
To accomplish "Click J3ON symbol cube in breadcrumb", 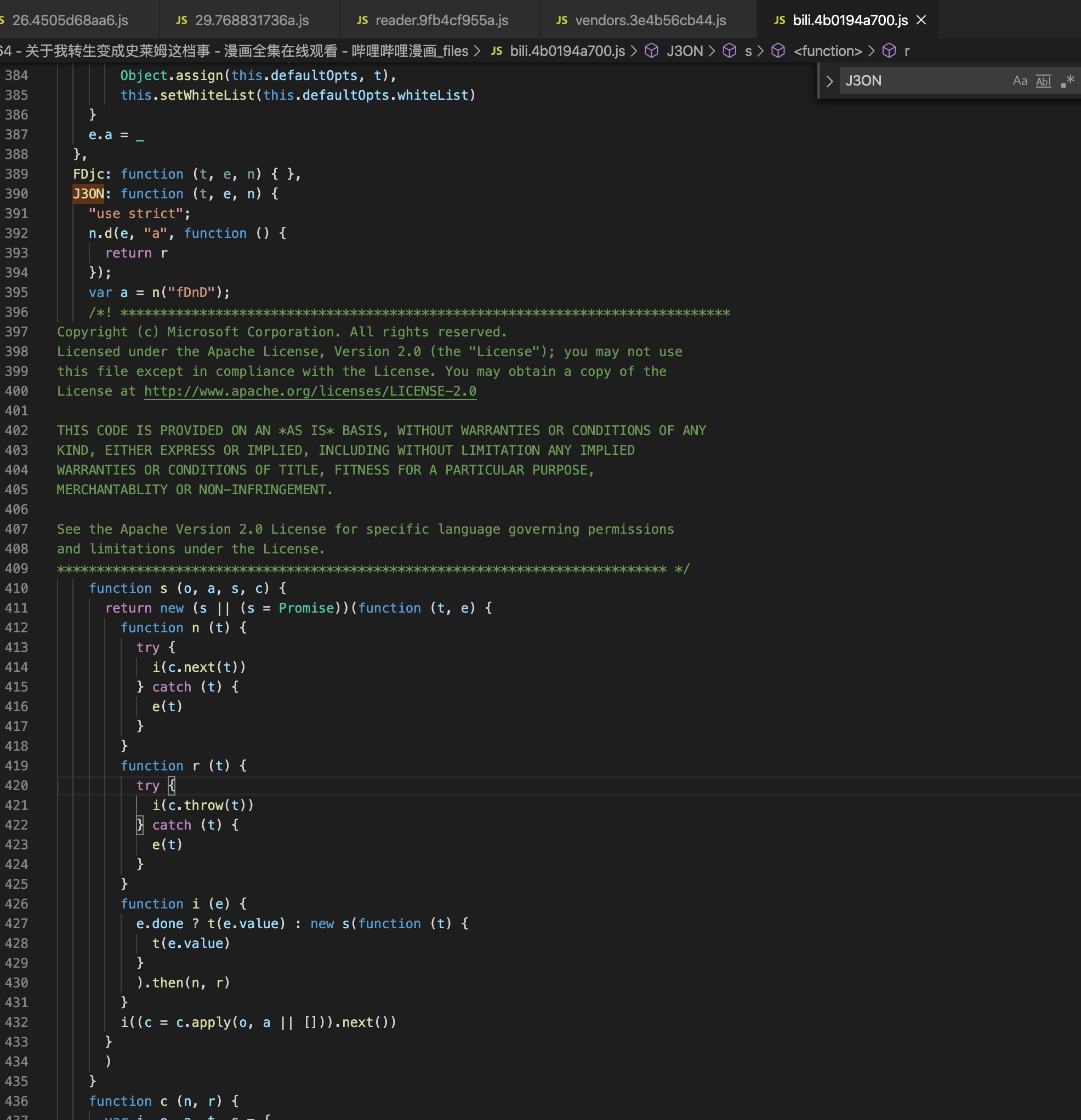I will [x=651, y=51].
